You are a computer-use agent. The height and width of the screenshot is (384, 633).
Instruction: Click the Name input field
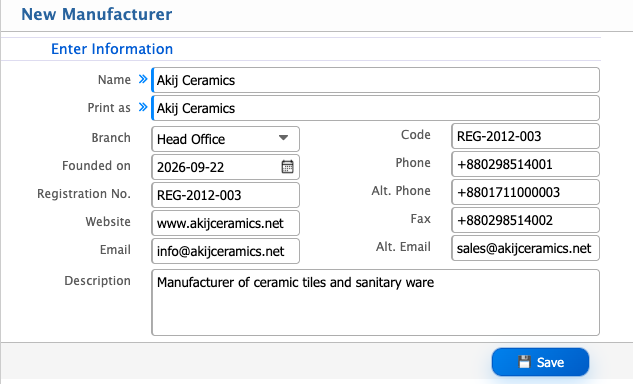pyautogui.click(x=375, y=80)
